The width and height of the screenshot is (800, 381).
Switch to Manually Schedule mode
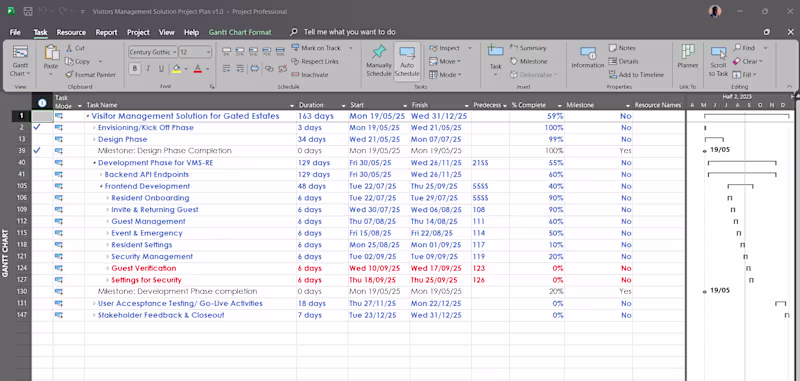tap(379, 61)
